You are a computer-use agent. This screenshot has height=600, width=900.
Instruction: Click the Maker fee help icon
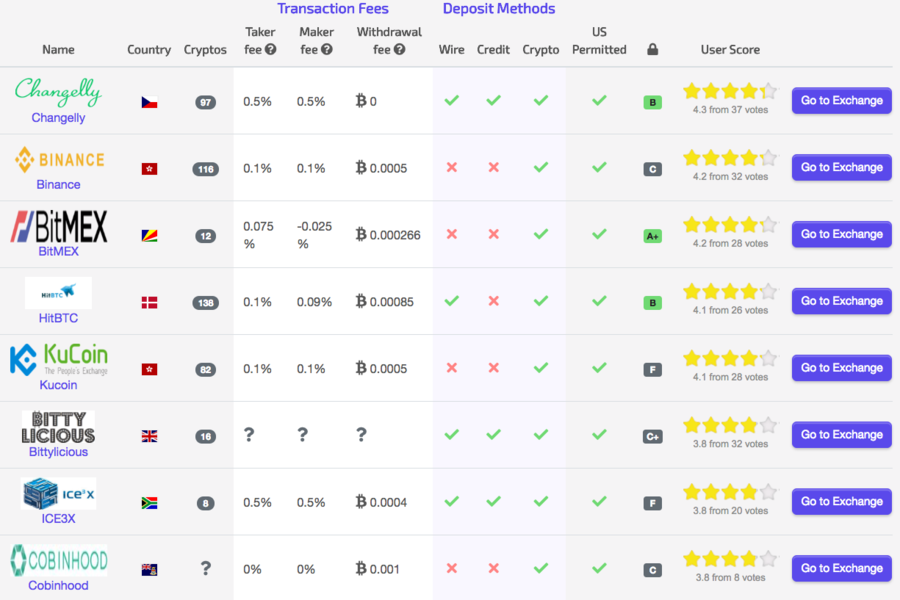point(326,49)
